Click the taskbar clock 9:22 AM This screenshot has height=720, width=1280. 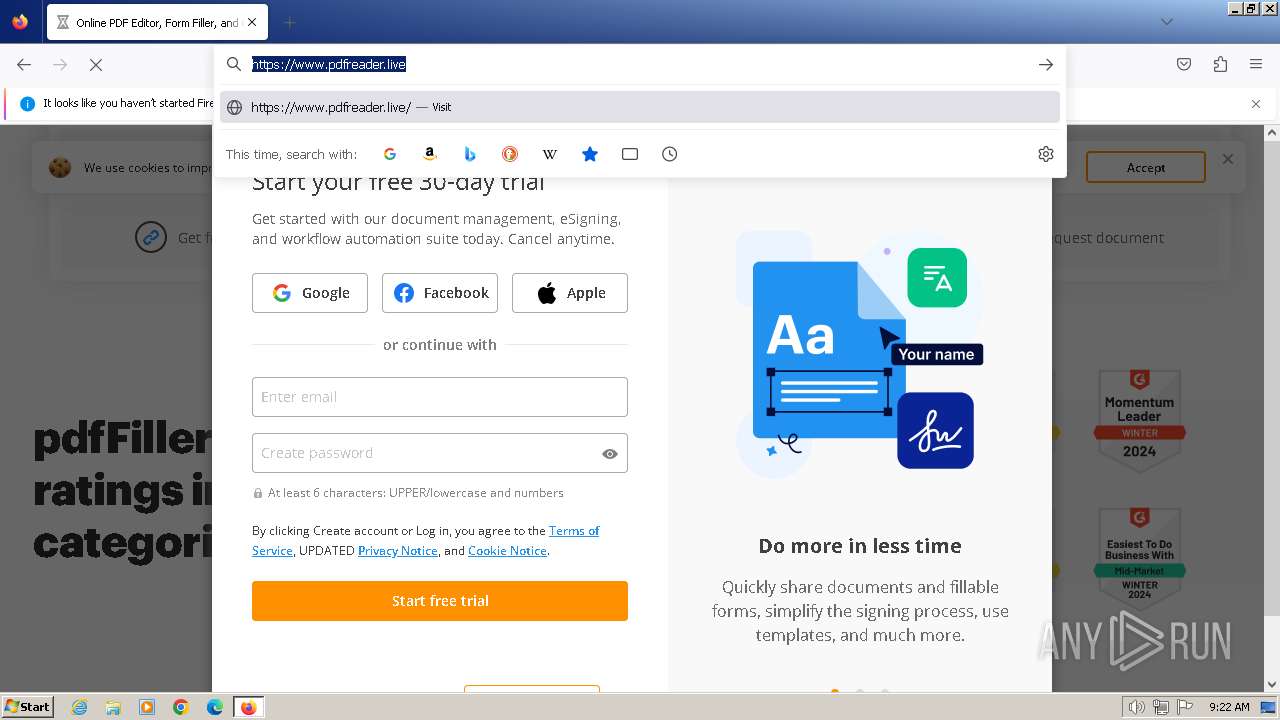pyautogui.click(x=1229, y=707)
